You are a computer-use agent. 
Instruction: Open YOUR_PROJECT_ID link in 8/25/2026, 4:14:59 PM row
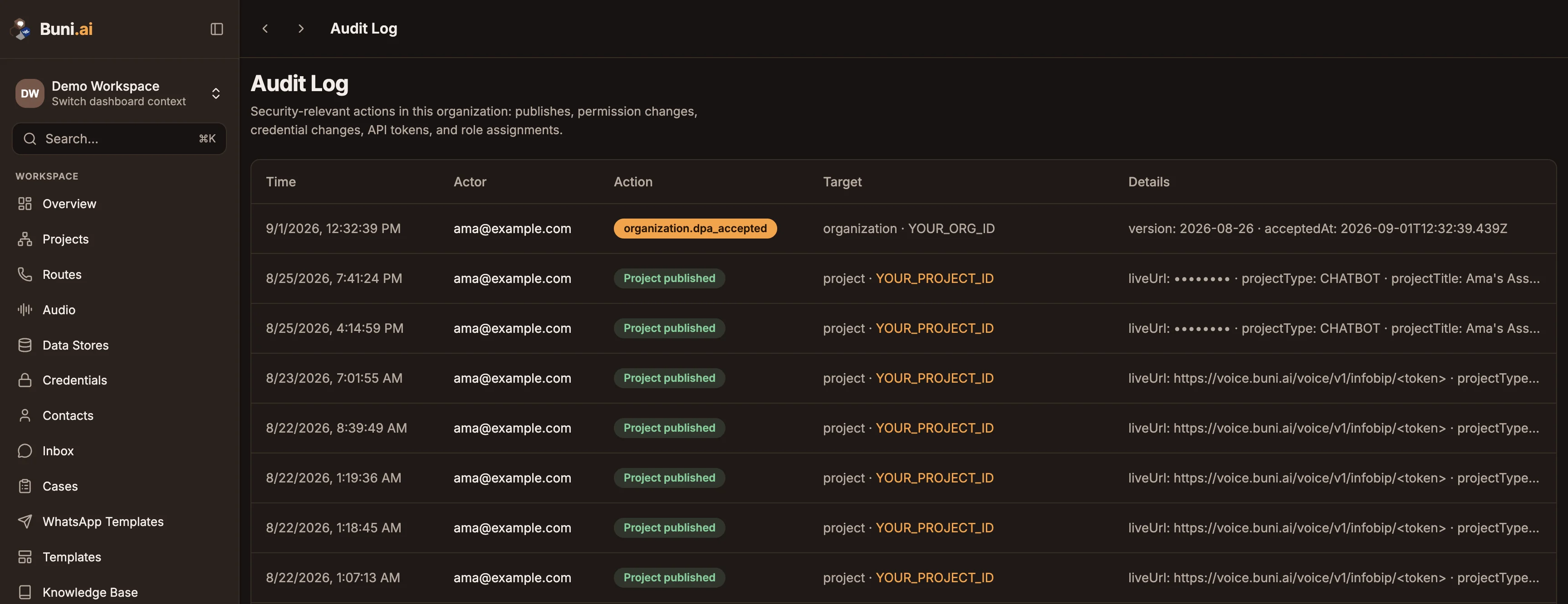point(934,328)
